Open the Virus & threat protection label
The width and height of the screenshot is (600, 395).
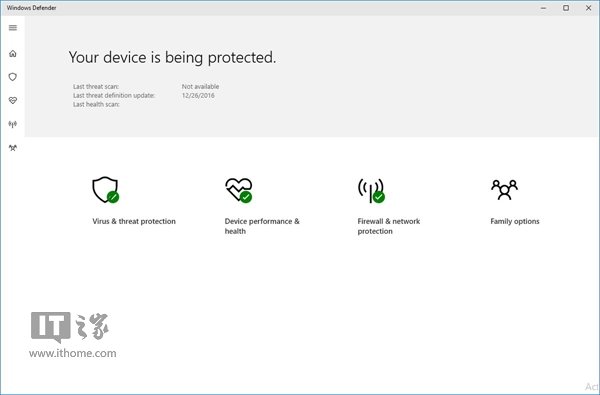pos(134,221)
